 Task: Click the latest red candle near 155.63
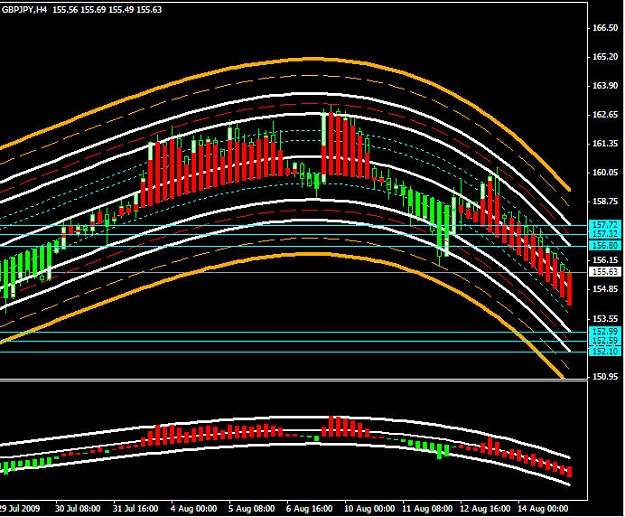click(x=569, y=289)
